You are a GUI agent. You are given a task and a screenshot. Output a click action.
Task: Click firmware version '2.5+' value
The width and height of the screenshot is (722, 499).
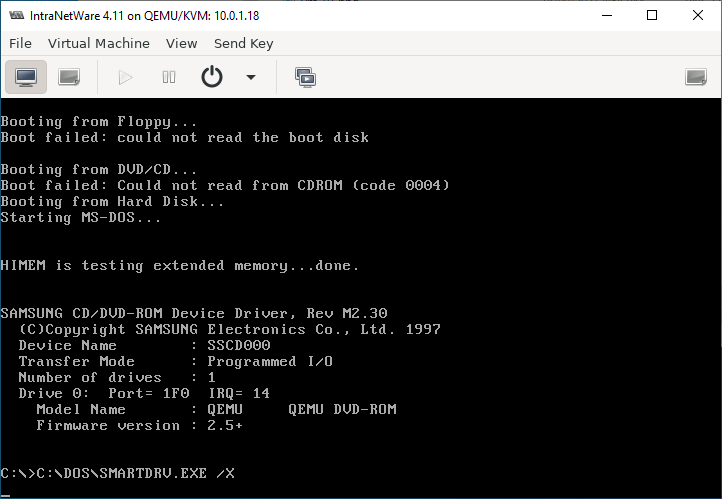[225, 425]
